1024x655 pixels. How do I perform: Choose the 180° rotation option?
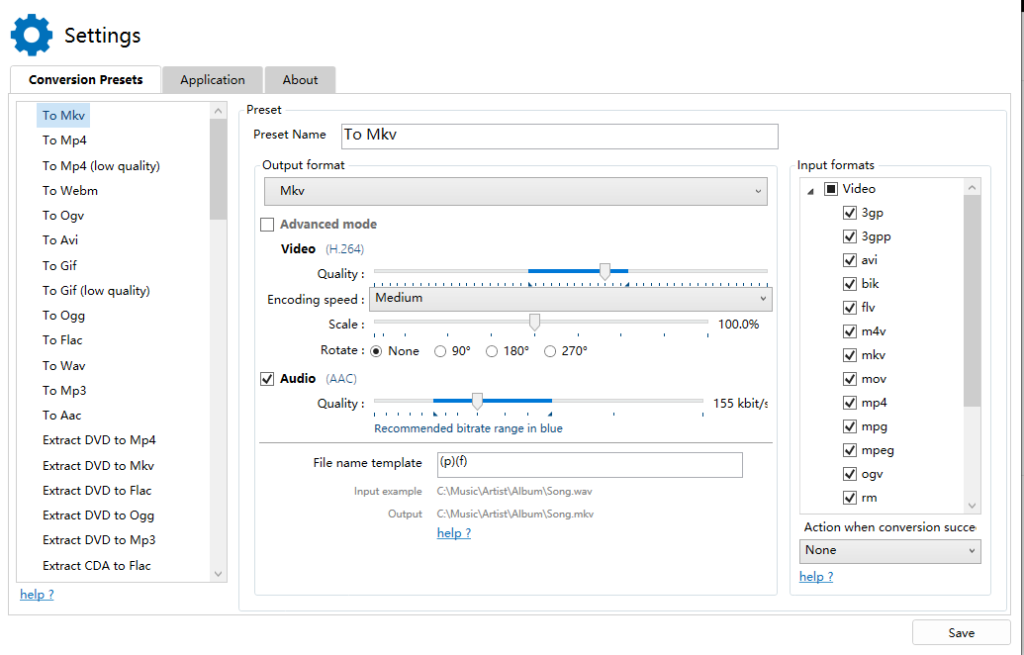(x=492, y=351)
